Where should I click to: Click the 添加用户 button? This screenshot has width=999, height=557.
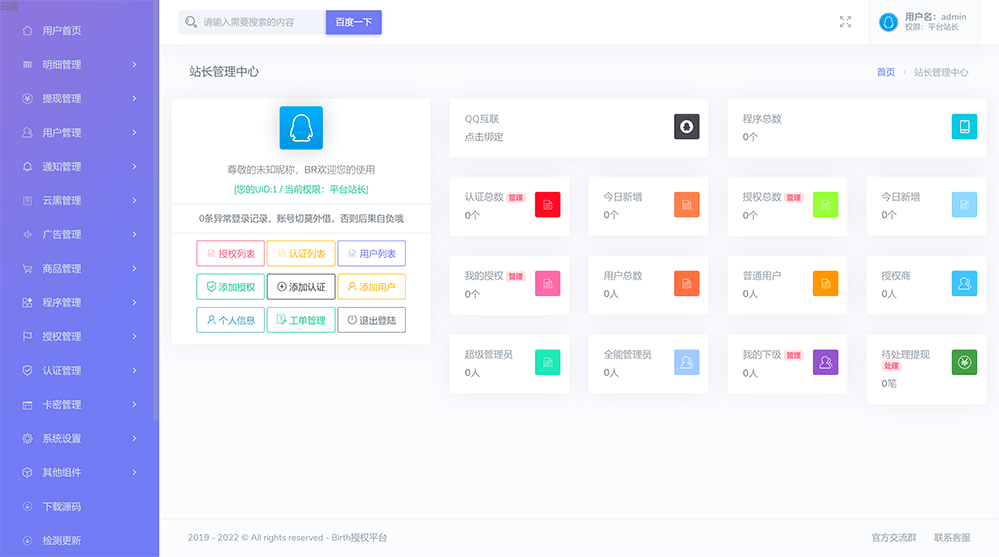tap(371, 287)
